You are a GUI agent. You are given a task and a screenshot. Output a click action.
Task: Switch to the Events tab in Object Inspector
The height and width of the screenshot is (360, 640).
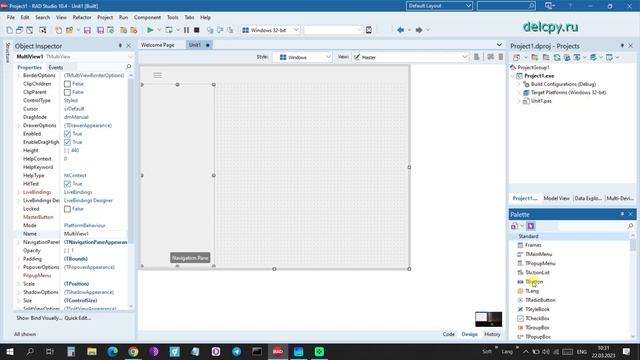point(56,67)
